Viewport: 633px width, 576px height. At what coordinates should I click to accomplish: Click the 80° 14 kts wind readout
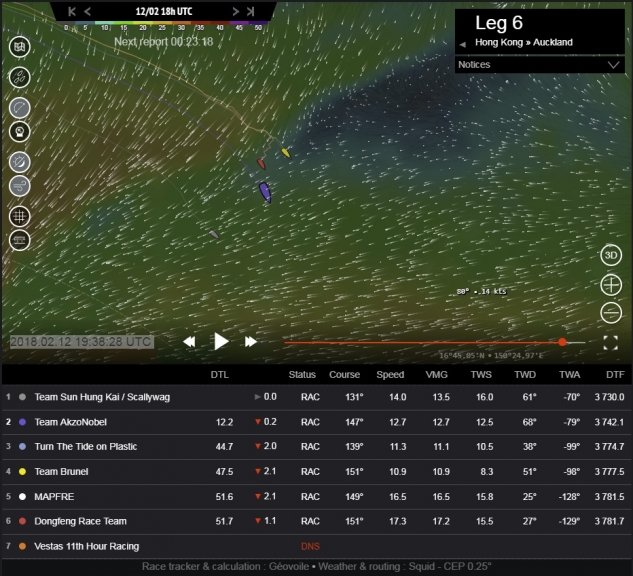click(x=481, y=291)
